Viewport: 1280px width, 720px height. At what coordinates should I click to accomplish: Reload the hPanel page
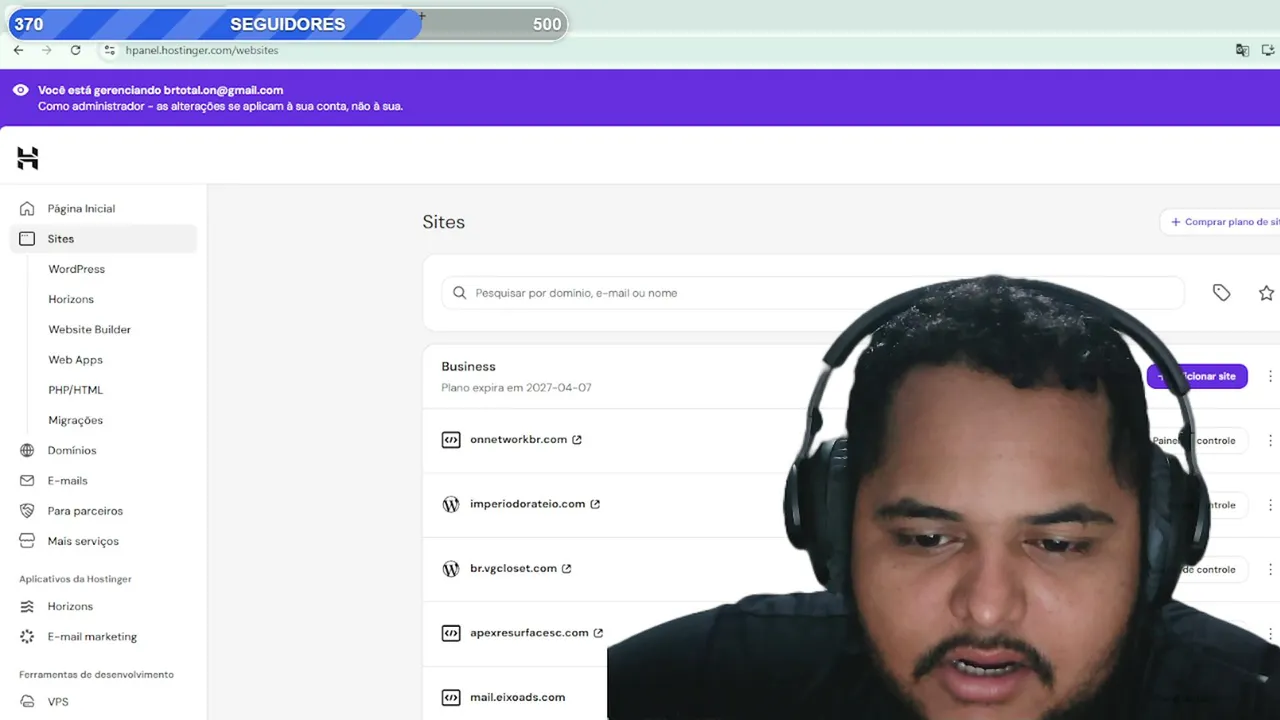(x=75, y=50)
